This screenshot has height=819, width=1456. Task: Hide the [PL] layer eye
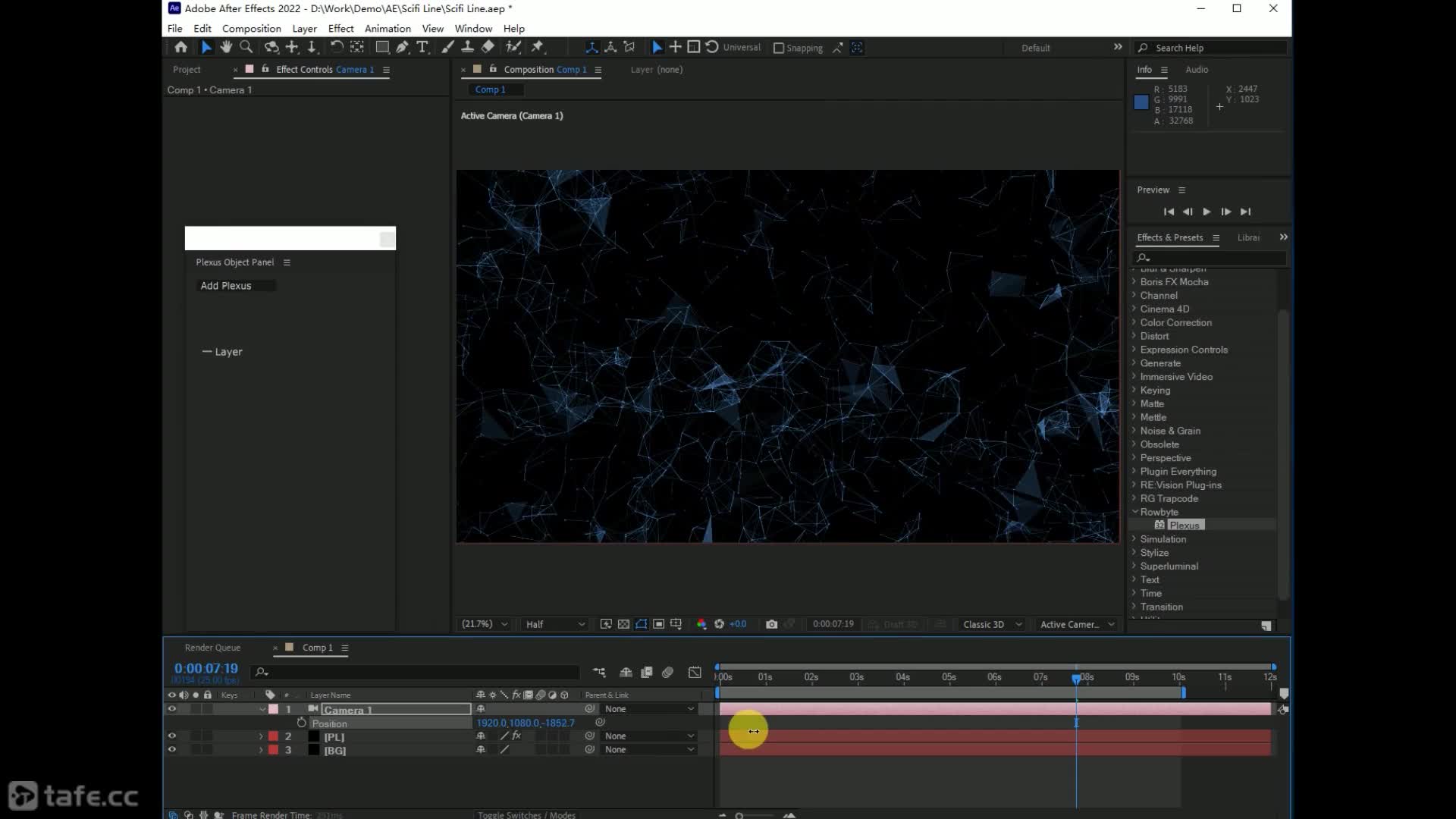coord(172,736)
